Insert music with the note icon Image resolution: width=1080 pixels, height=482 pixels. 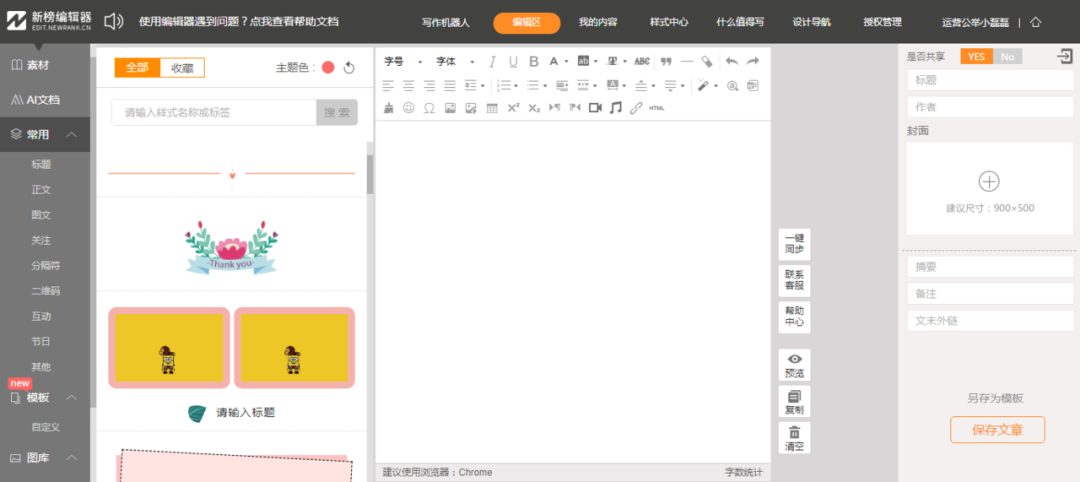616,108
